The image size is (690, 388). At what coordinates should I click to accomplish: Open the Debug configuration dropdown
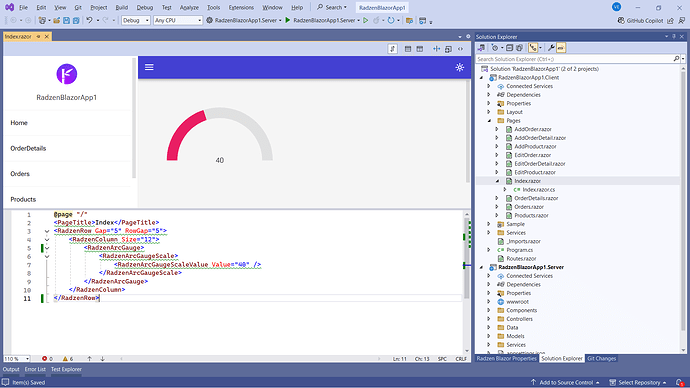point(136,20)
